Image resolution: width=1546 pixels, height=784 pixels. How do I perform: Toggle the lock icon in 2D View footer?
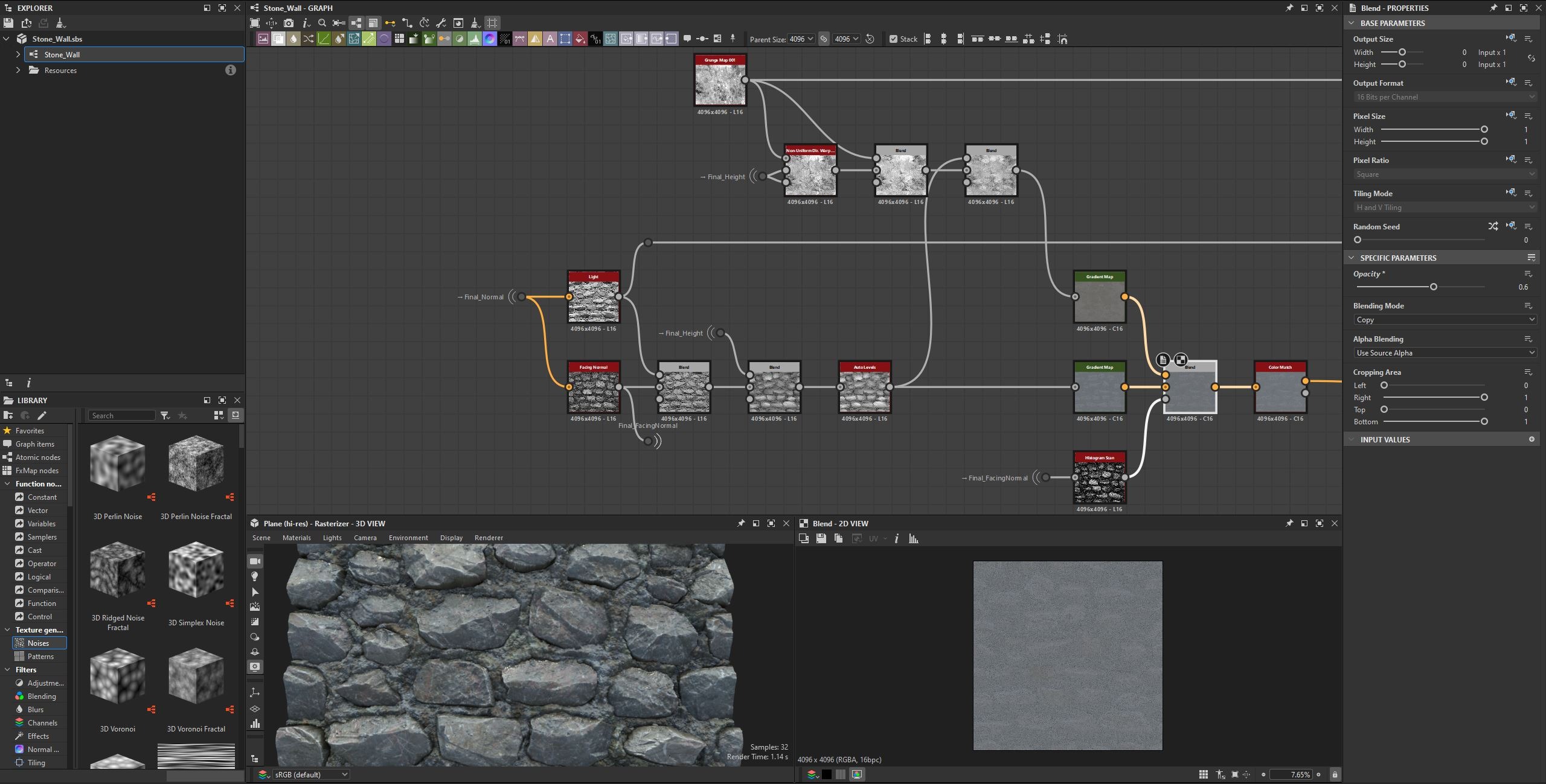click(1335, 774)
